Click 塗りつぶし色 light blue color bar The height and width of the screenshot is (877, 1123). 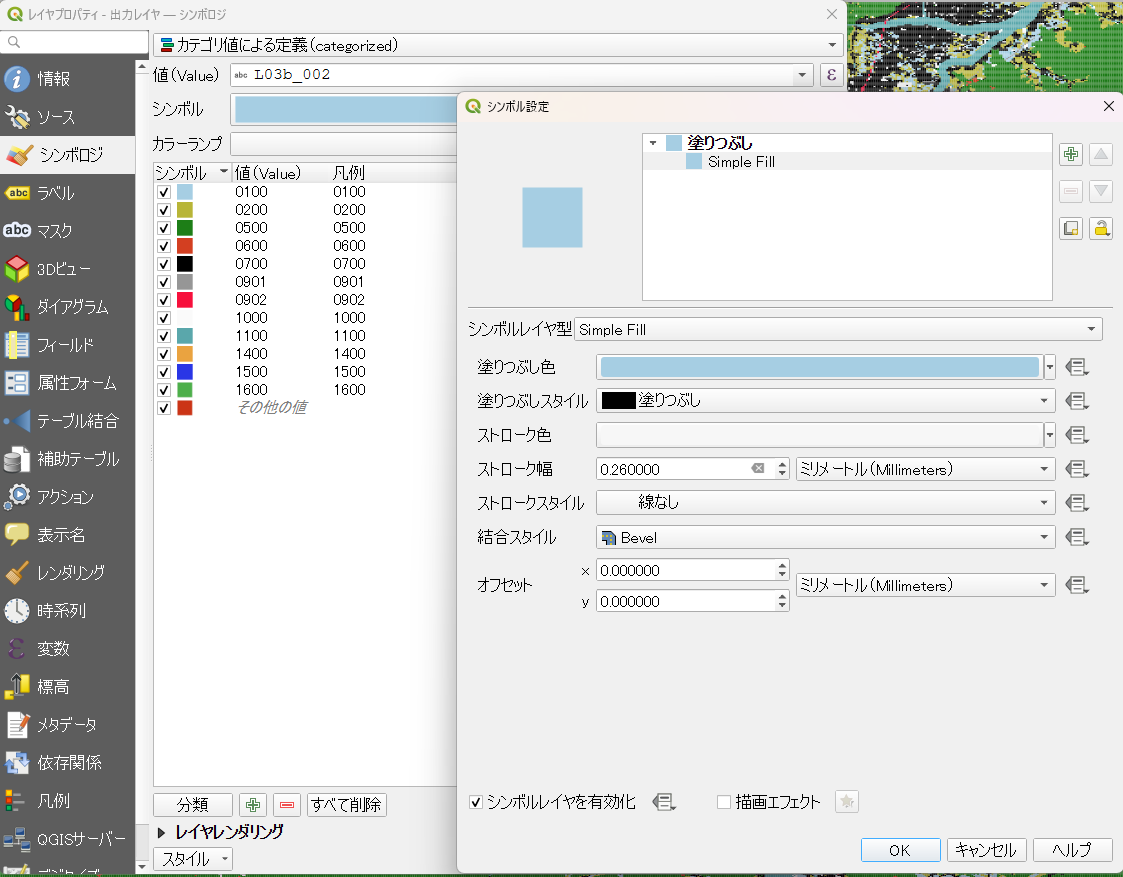pyautogui.click(x=820, y=367)
